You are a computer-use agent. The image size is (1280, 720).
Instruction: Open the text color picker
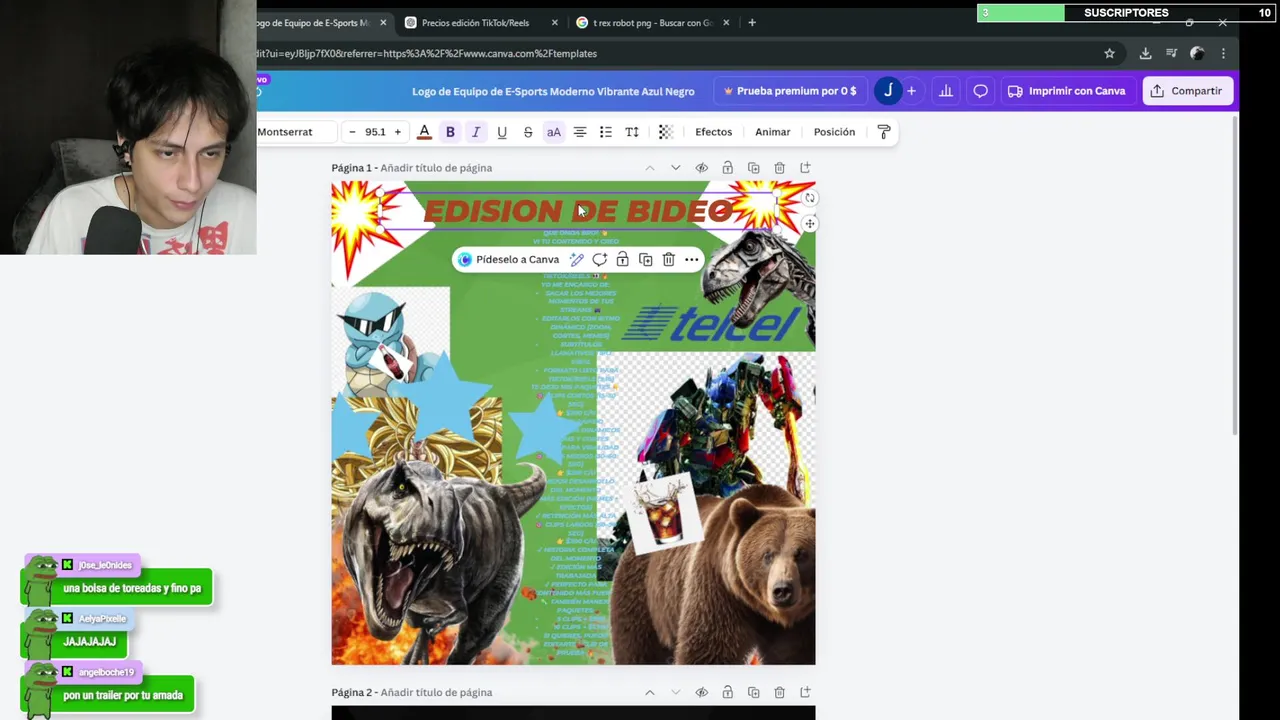click(424, 132)
